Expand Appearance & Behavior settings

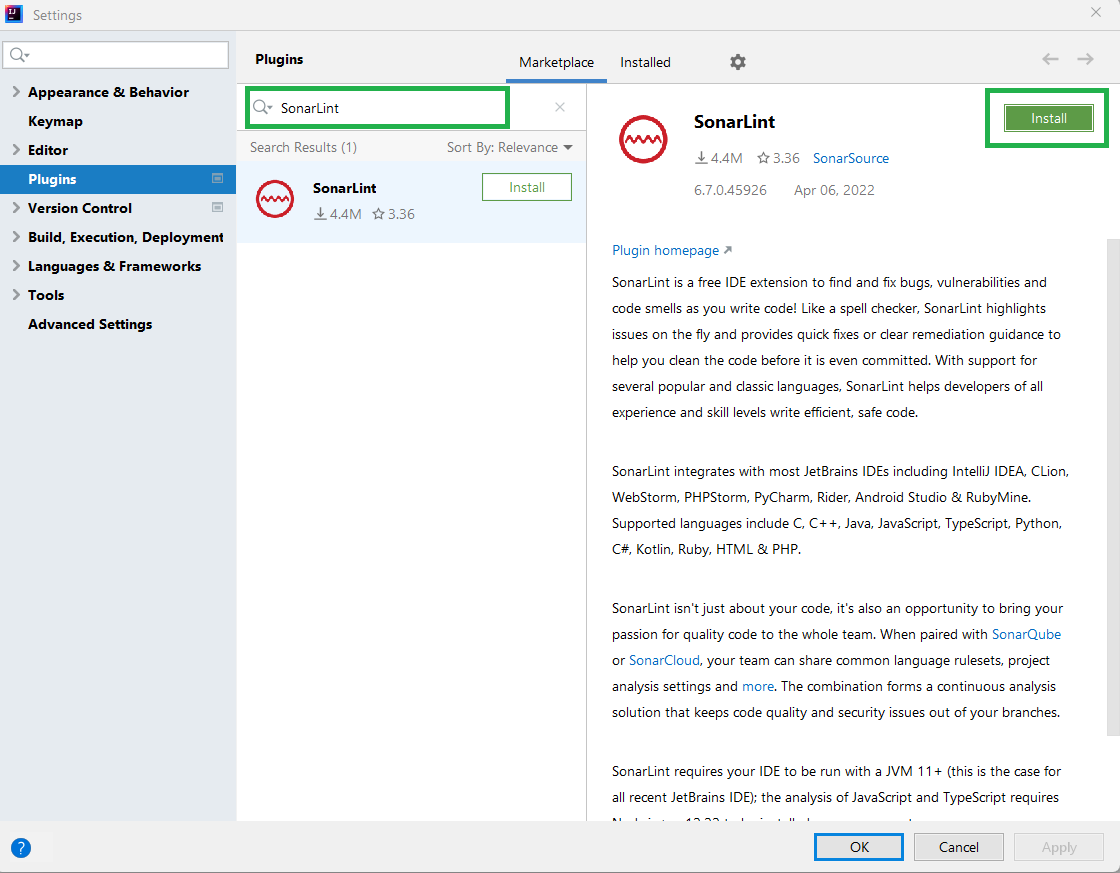point(16,91)
